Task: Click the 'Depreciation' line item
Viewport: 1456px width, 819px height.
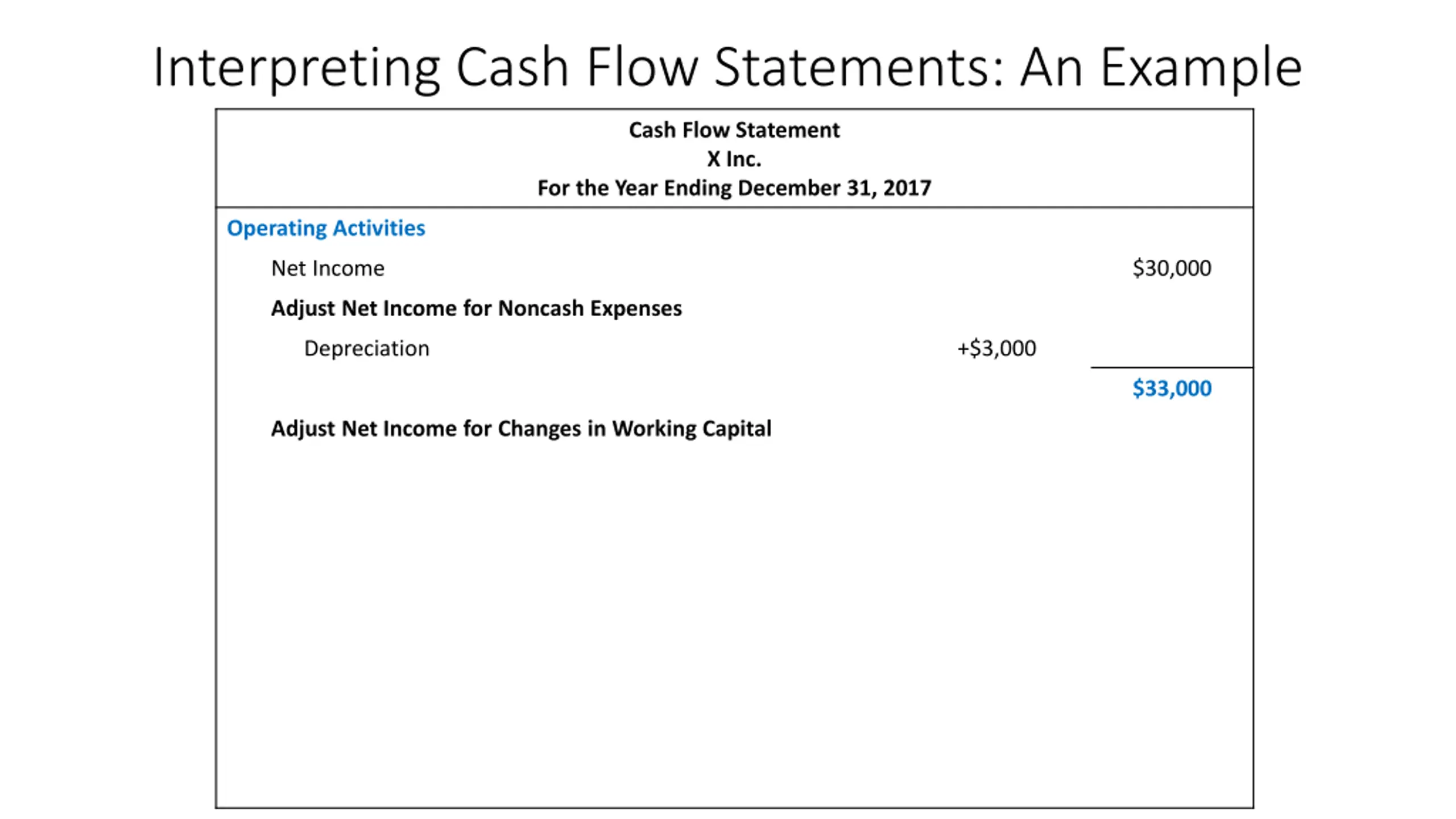Action: click(367, 348)
